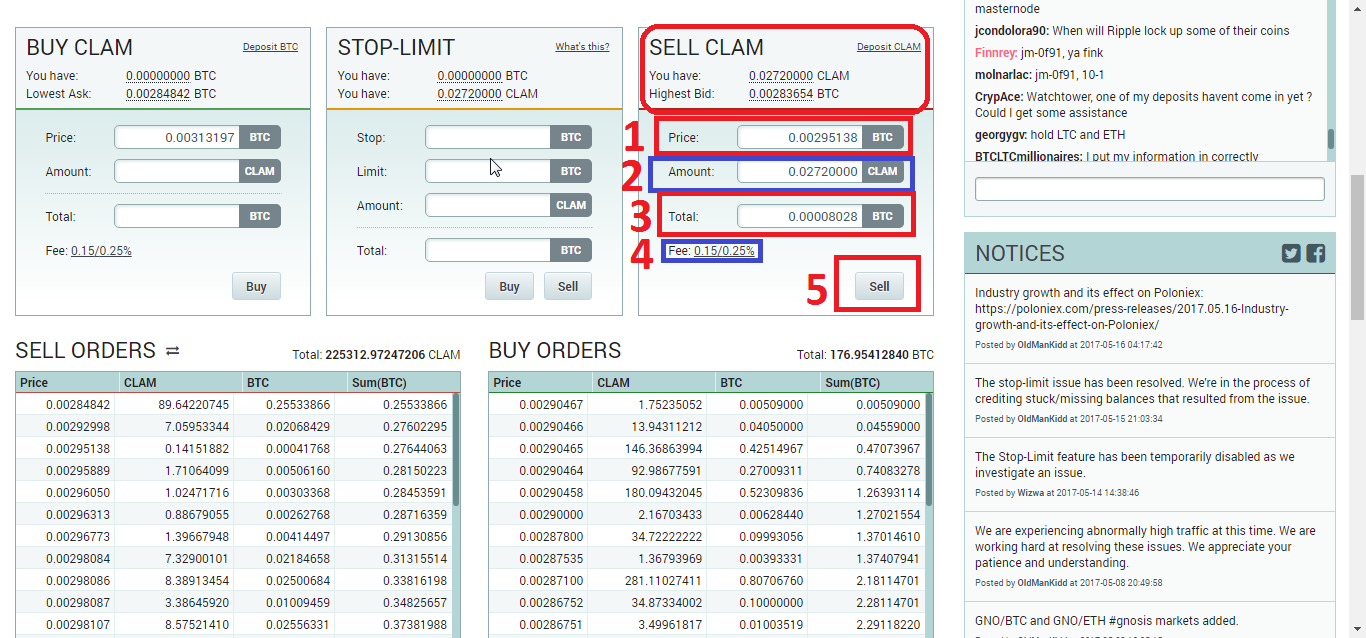Select sell order at price 0.00284842
Viewport: 1366px width, 638px height.
point(235,405)
